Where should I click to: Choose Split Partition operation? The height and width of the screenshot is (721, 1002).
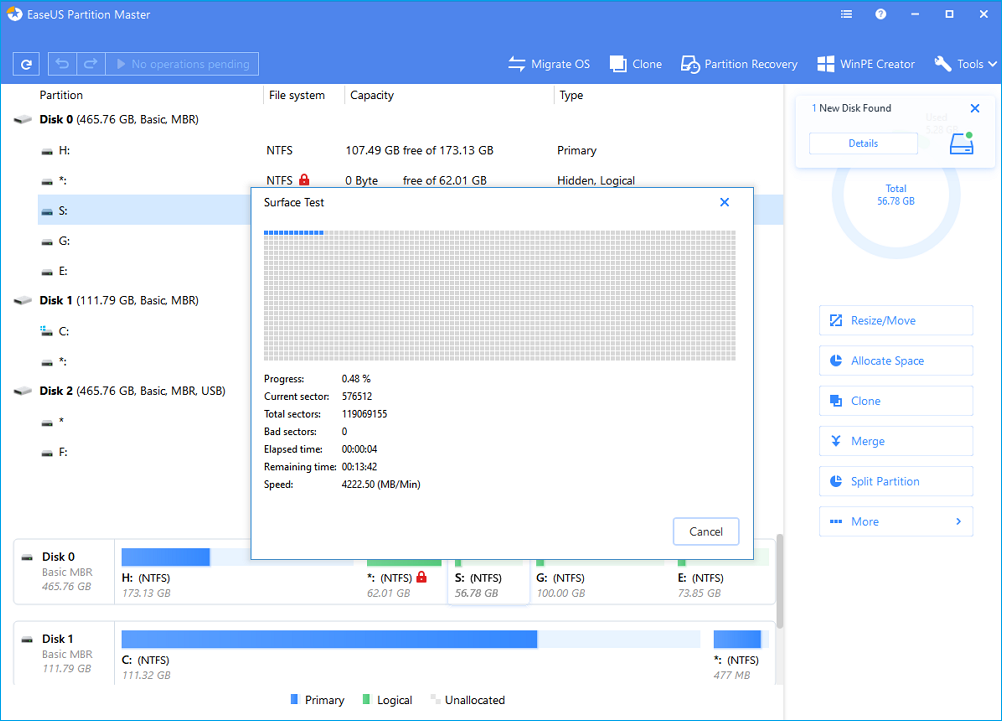(895, 481)
